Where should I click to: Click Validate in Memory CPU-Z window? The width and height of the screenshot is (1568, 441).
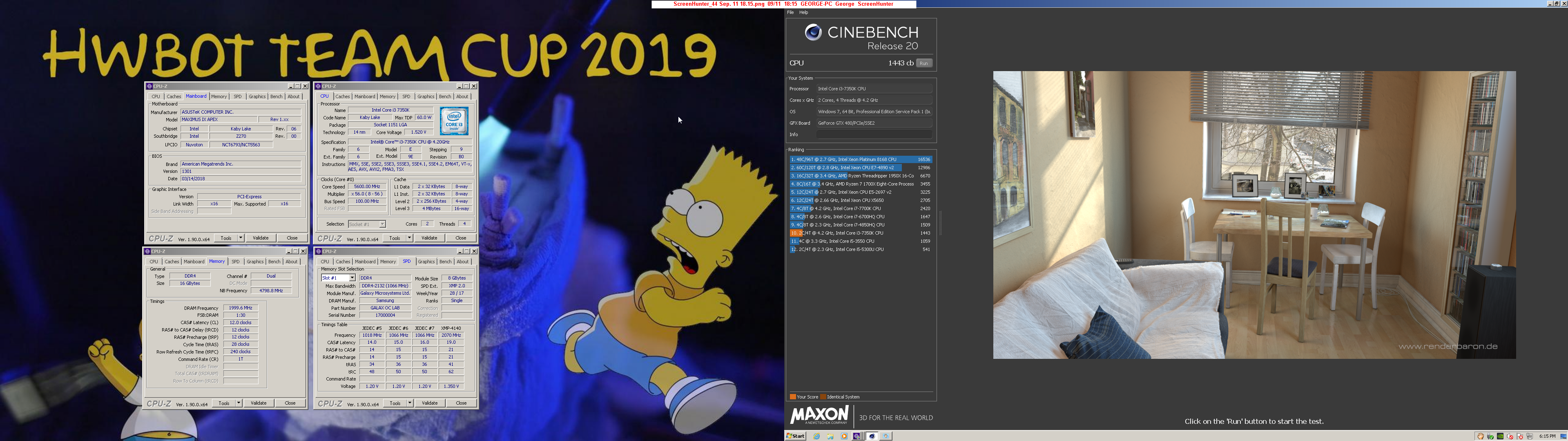259,403
